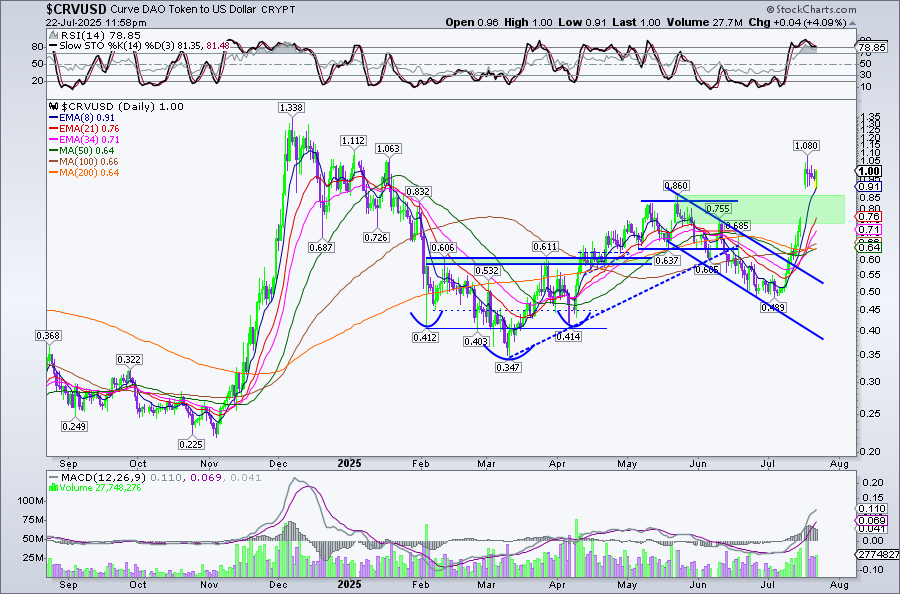900x594 pixels.
Task: Click the Low 0.91 value in header
Action: 581,22
